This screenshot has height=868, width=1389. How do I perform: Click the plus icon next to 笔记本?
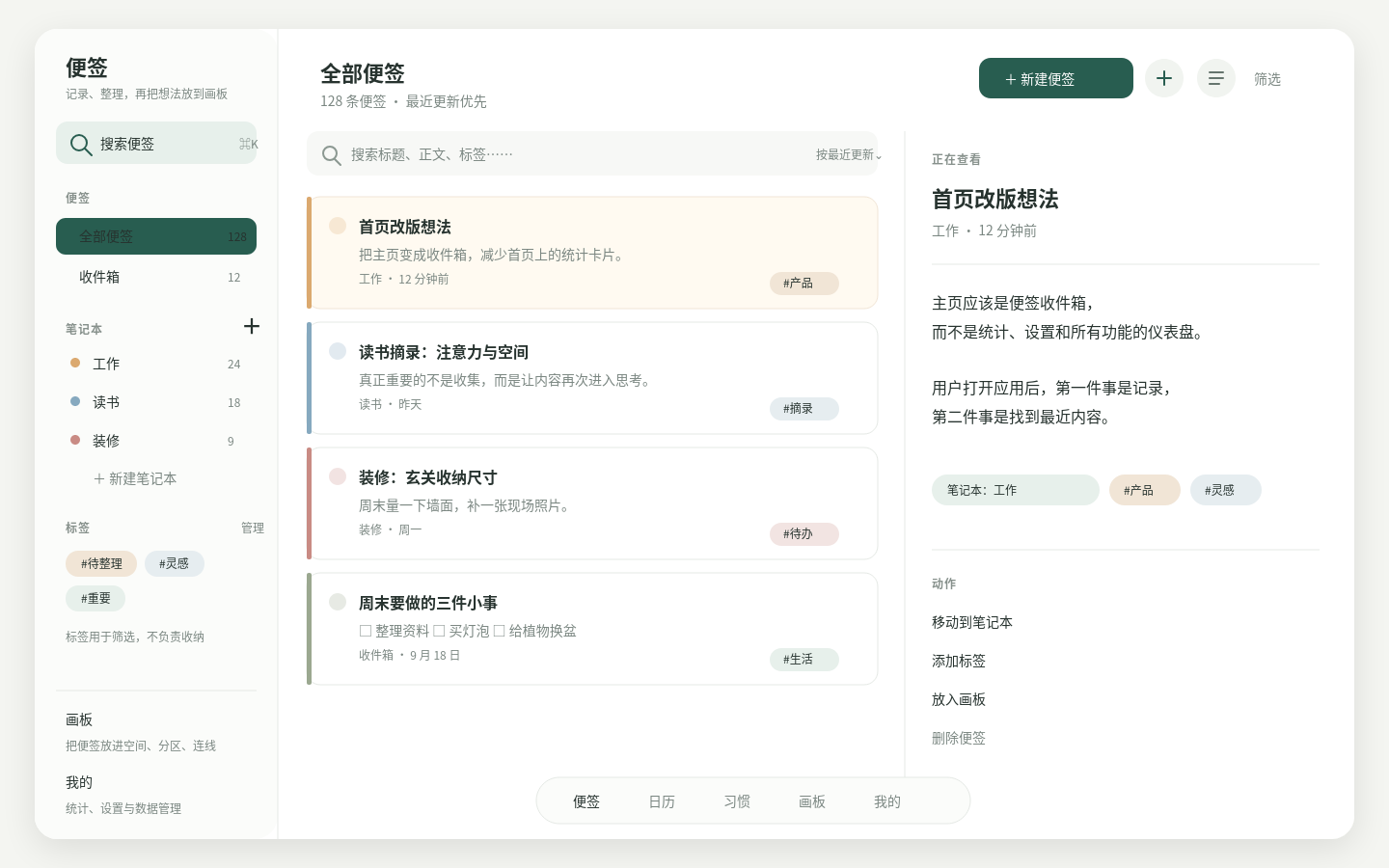pos(252,326)
